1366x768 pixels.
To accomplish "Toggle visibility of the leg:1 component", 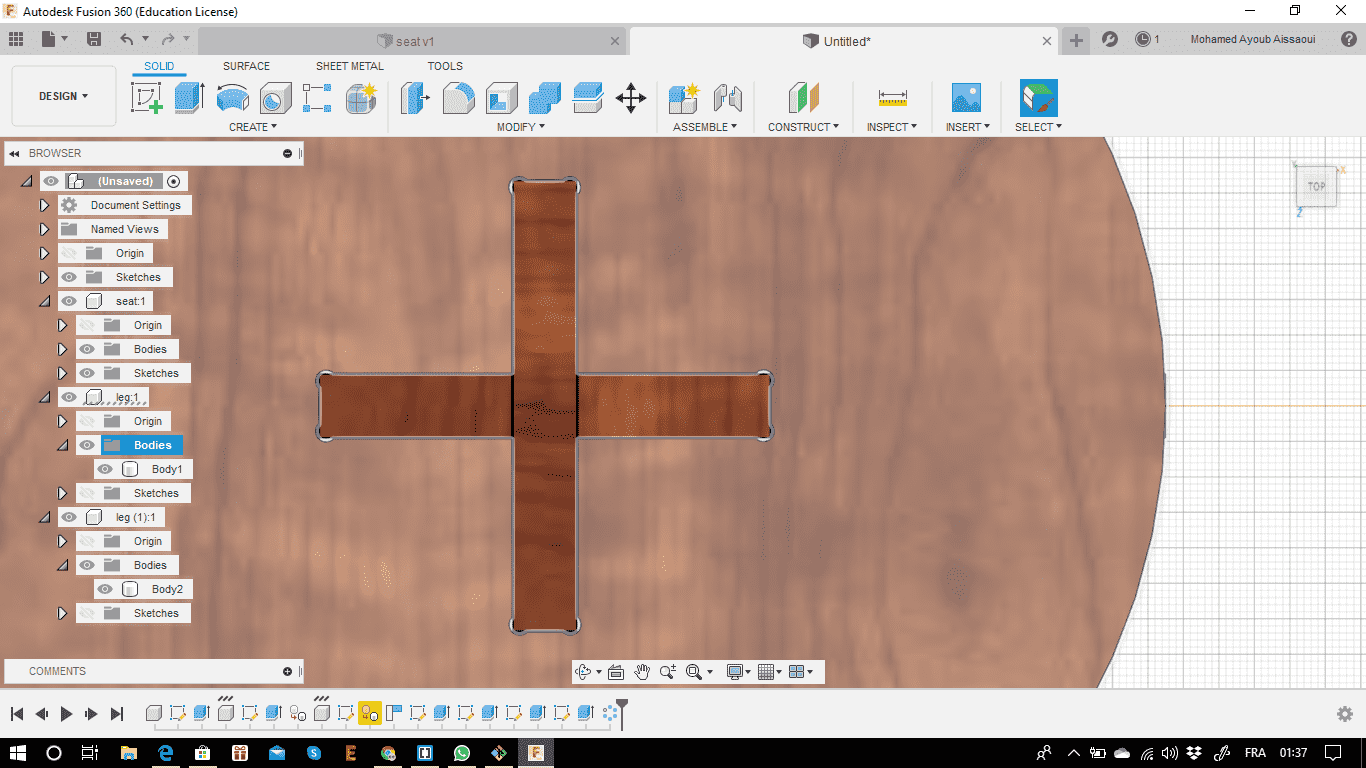I will (x=69, y=397).
